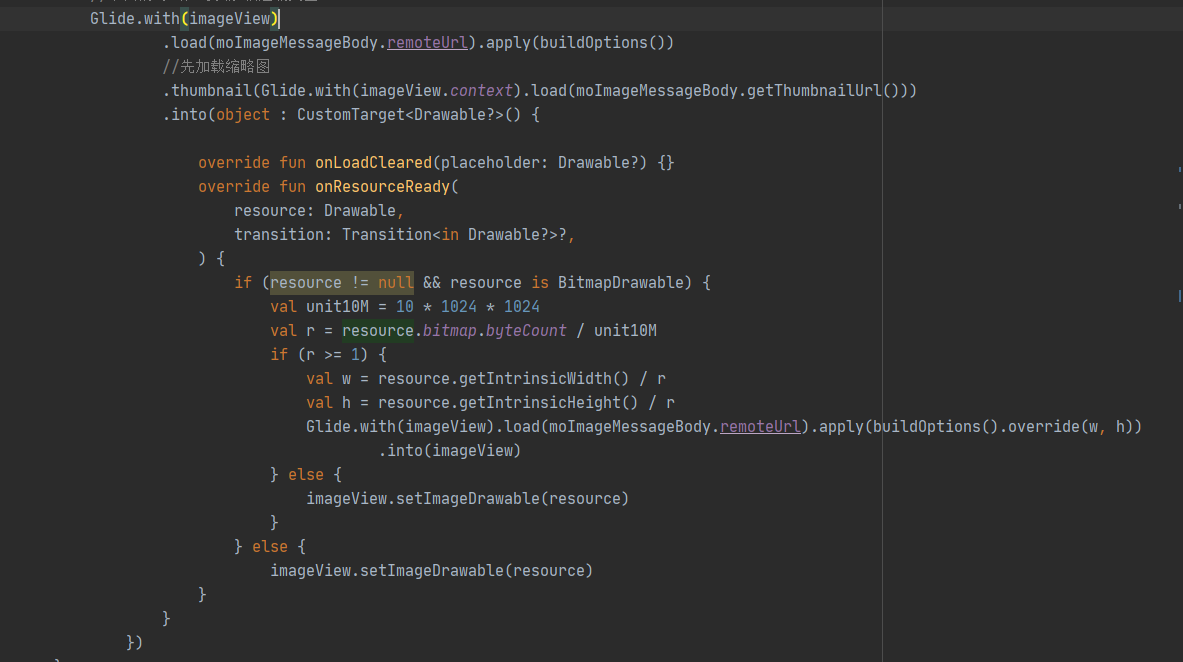Click first 'imageView.setImageDrawable(resource)' in inner else
Image resolution: width=1183 pixels, height=662 pixels.
(x=467, y=498)
